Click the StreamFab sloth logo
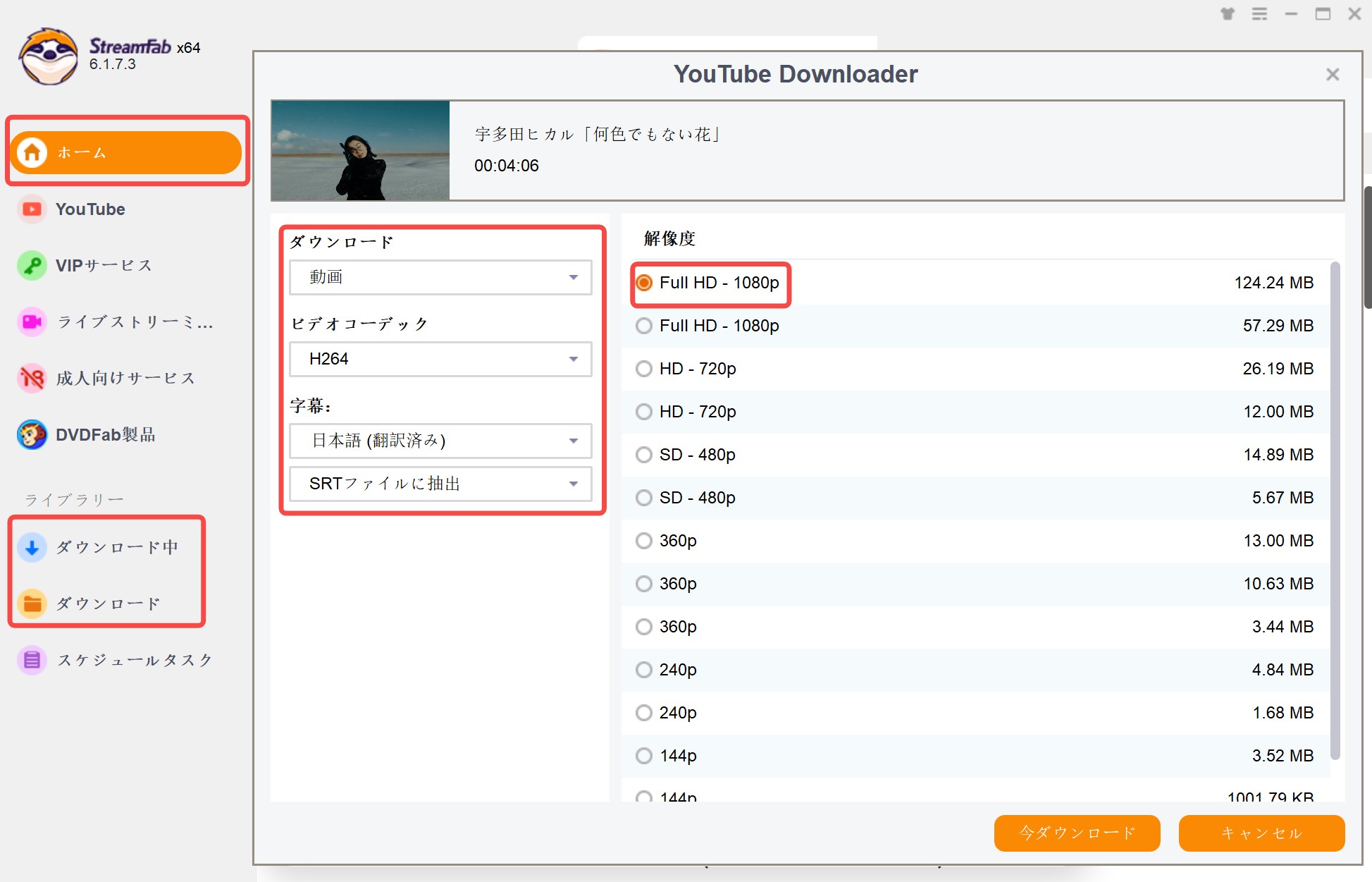This screenshot has height=882, width=1372. (x=48, y=56)
